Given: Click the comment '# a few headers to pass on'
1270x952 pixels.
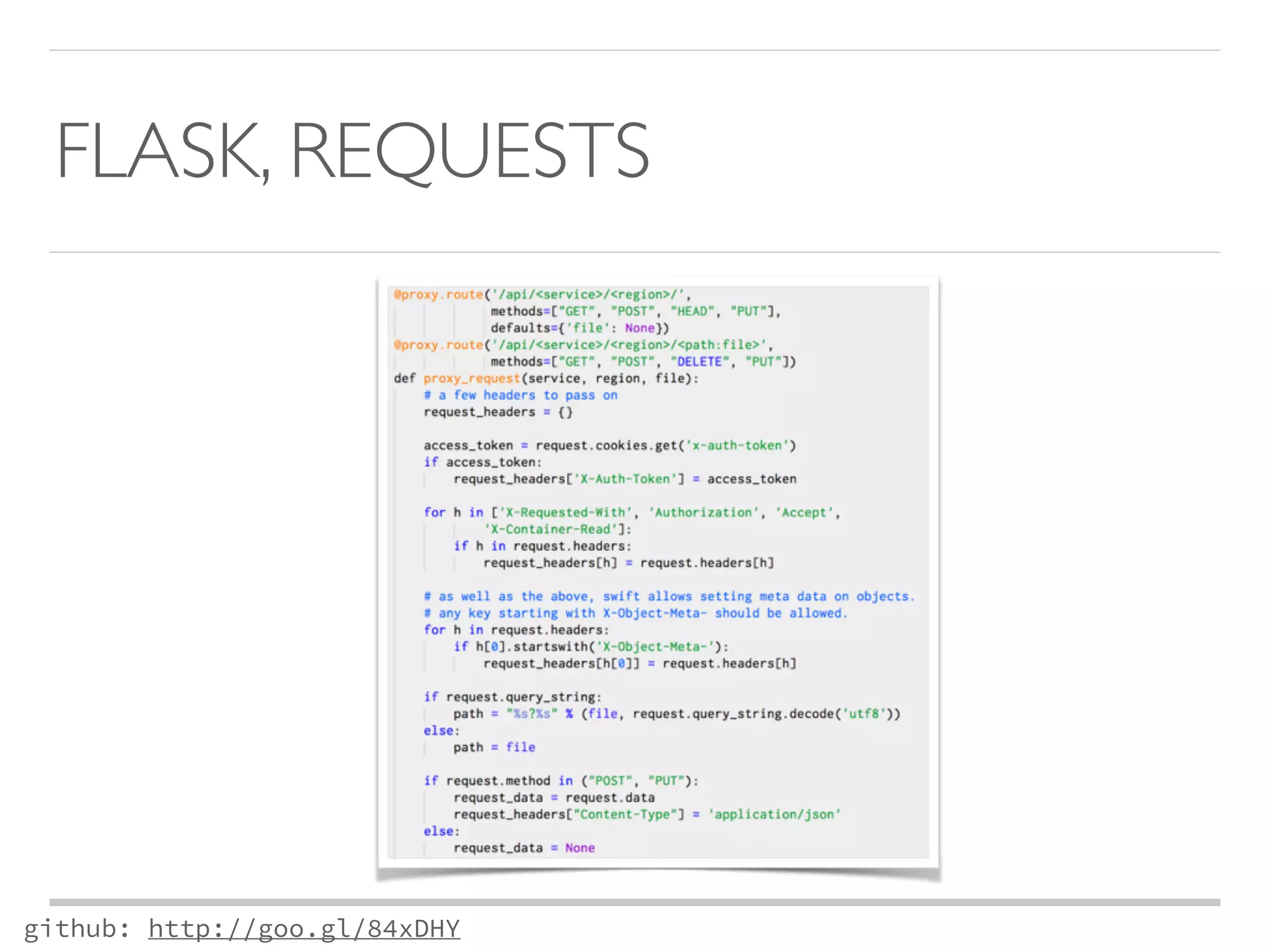Looking at the screenshot, I should point(520,395).
